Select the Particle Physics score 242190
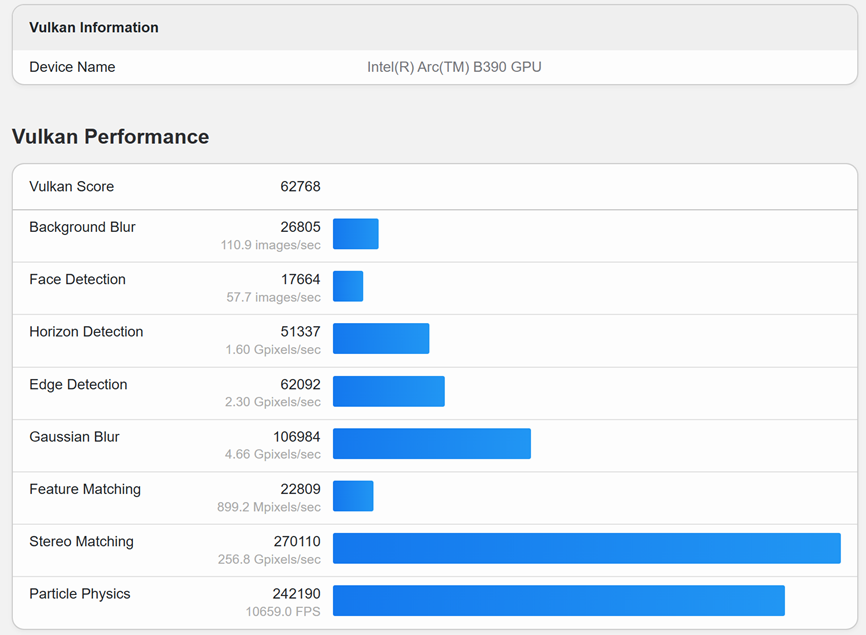866x635 pixels. point(296,594)
